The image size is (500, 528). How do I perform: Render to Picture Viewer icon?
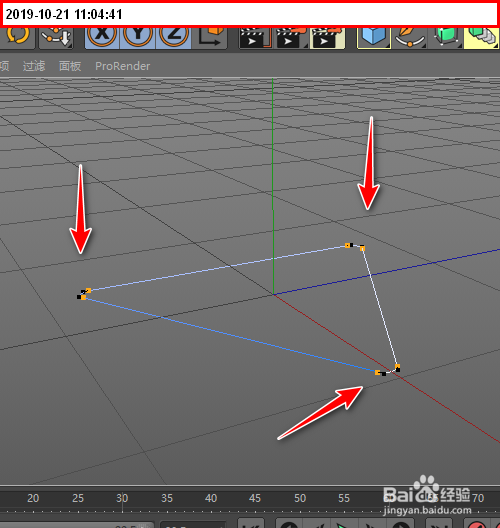pyautogui.click(x=292, y=38)
